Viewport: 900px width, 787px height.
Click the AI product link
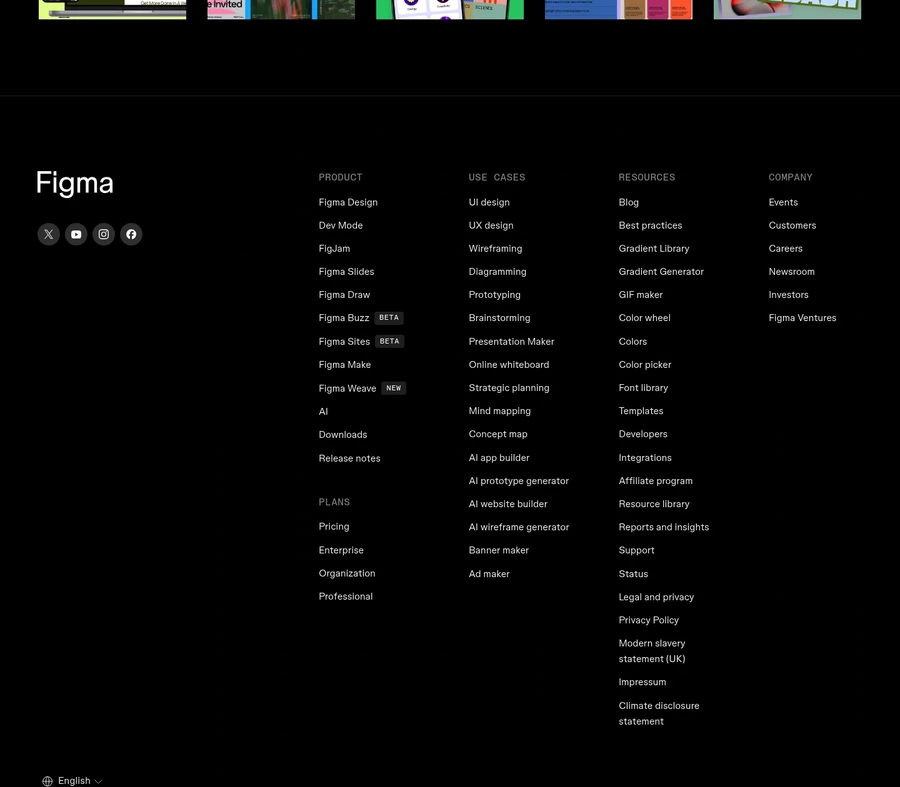[323, 412]
